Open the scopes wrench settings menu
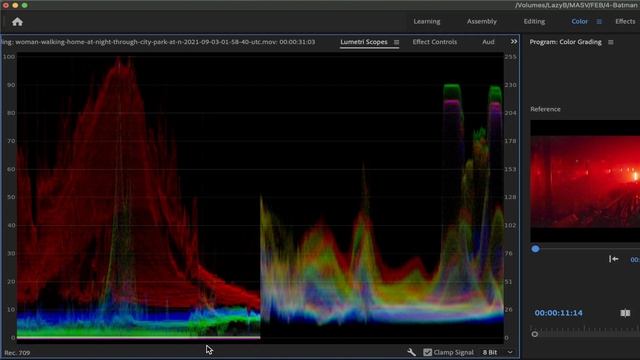The height and width of the screenshot is (360, 640). 411,352
